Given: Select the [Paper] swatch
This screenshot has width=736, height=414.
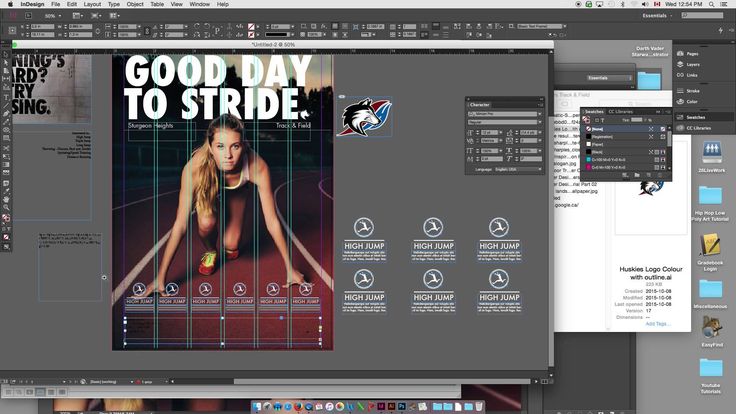Looking at the screenshot, I should 625,144.
